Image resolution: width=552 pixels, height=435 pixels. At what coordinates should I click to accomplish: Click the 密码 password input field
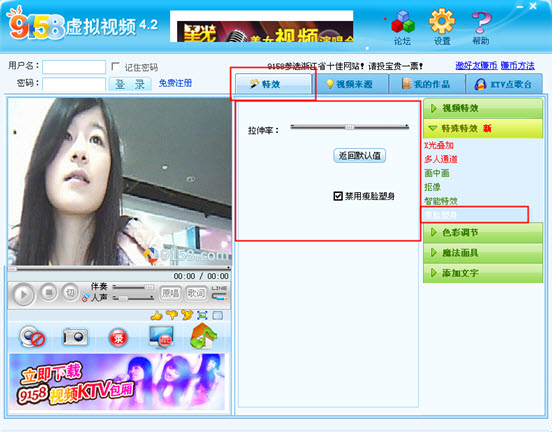[x=74, y=84]
